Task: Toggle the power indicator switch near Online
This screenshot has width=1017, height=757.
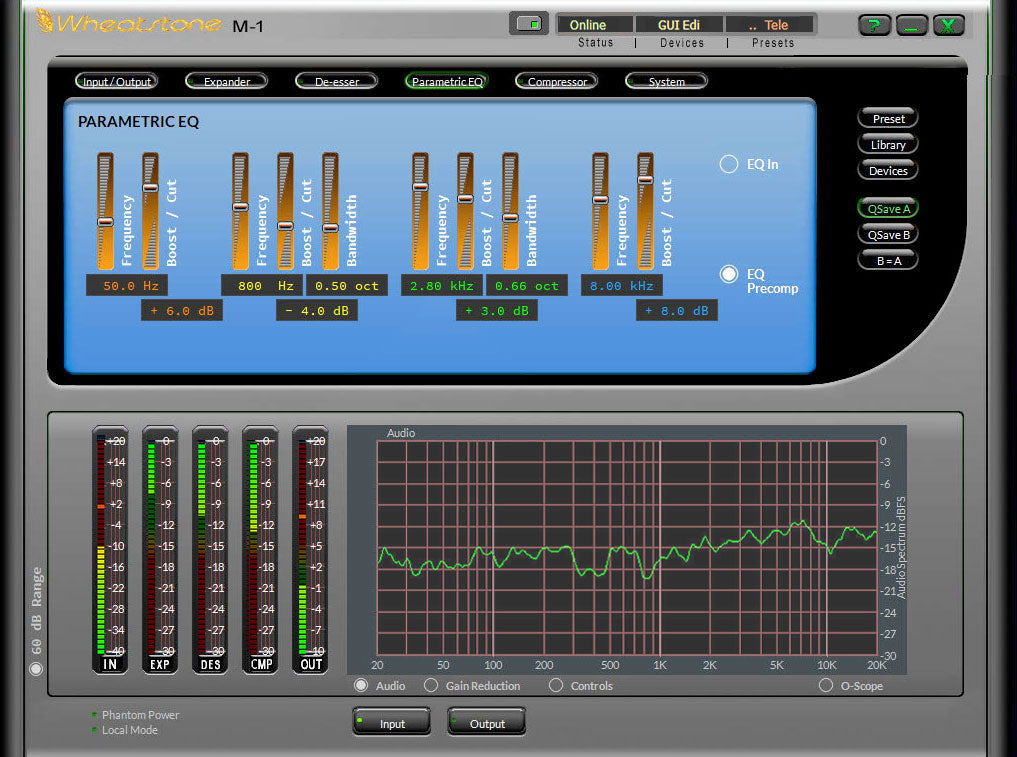Action: point(529,24)
